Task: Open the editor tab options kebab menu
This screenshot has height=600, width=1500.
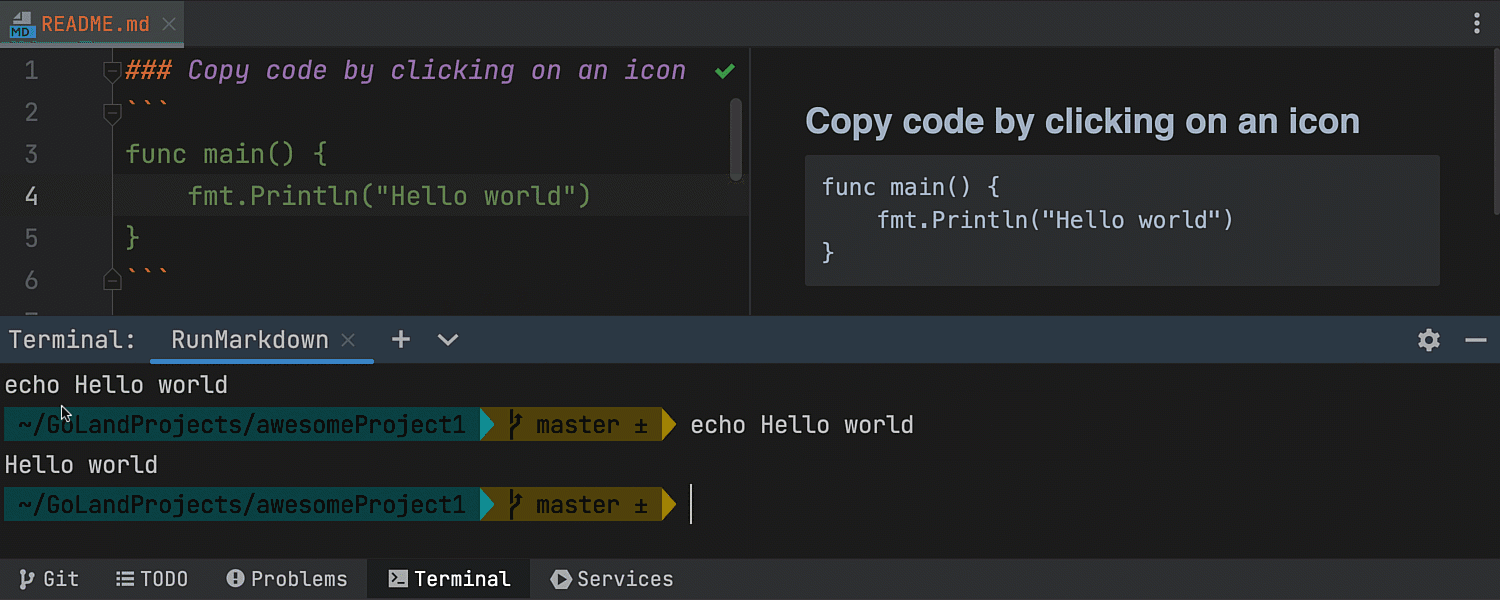Action: pos(1477,24)
